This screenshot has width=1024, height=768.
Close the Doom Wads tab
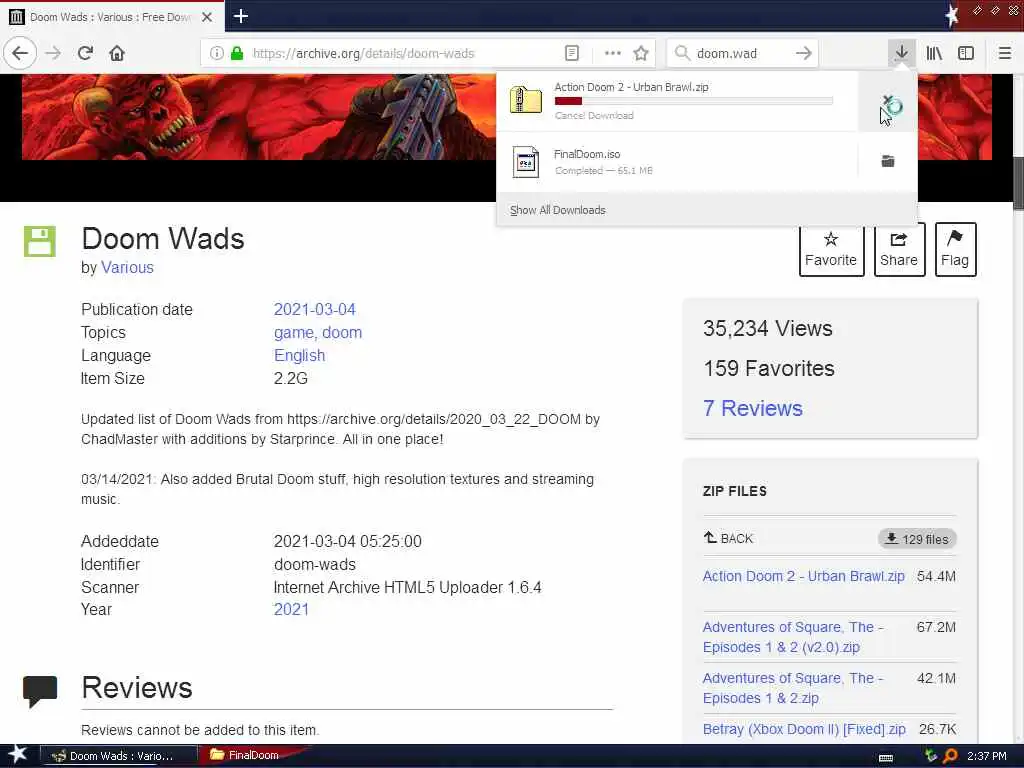coord(206,17)
